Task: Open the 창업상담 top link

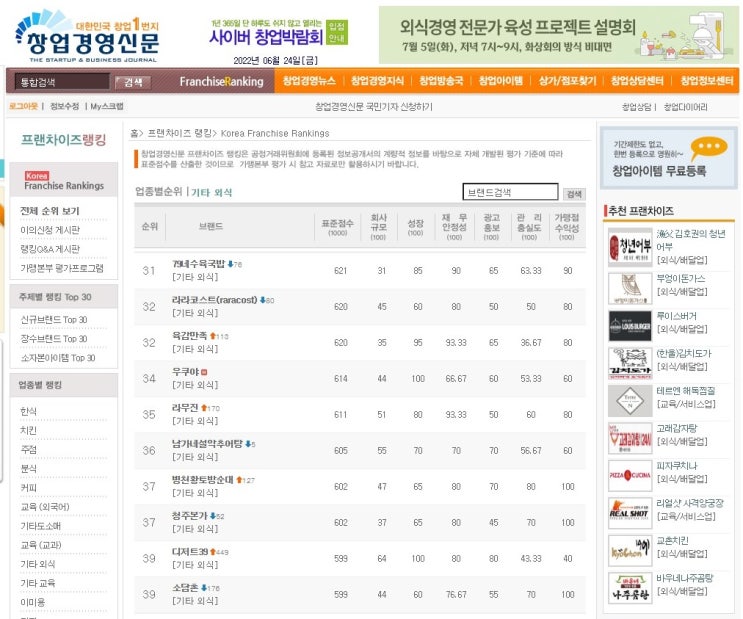Action: 636,107
